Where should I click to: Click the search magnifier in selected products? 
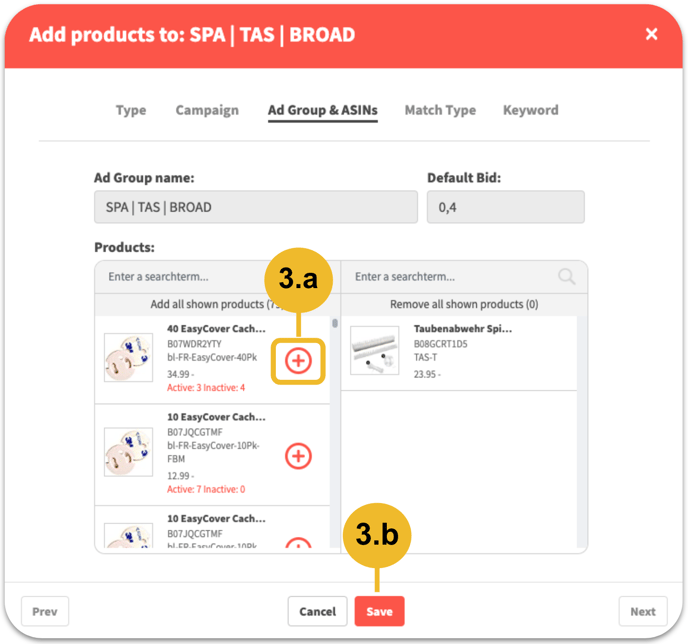(x=566, y=277)
